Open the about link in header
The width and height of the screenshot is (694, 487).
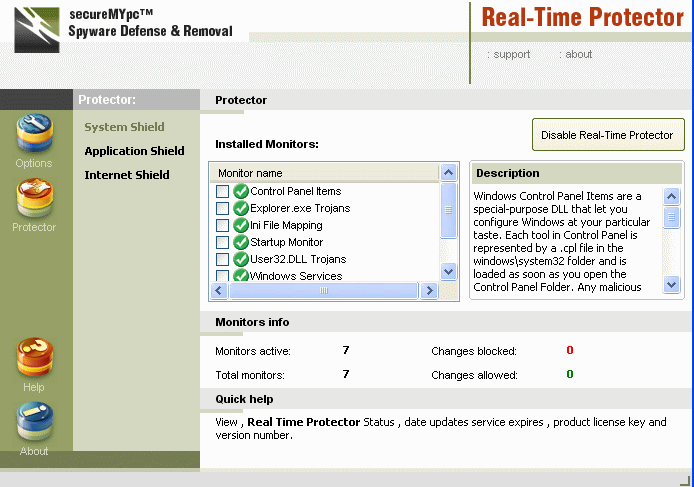click(576, 54)
